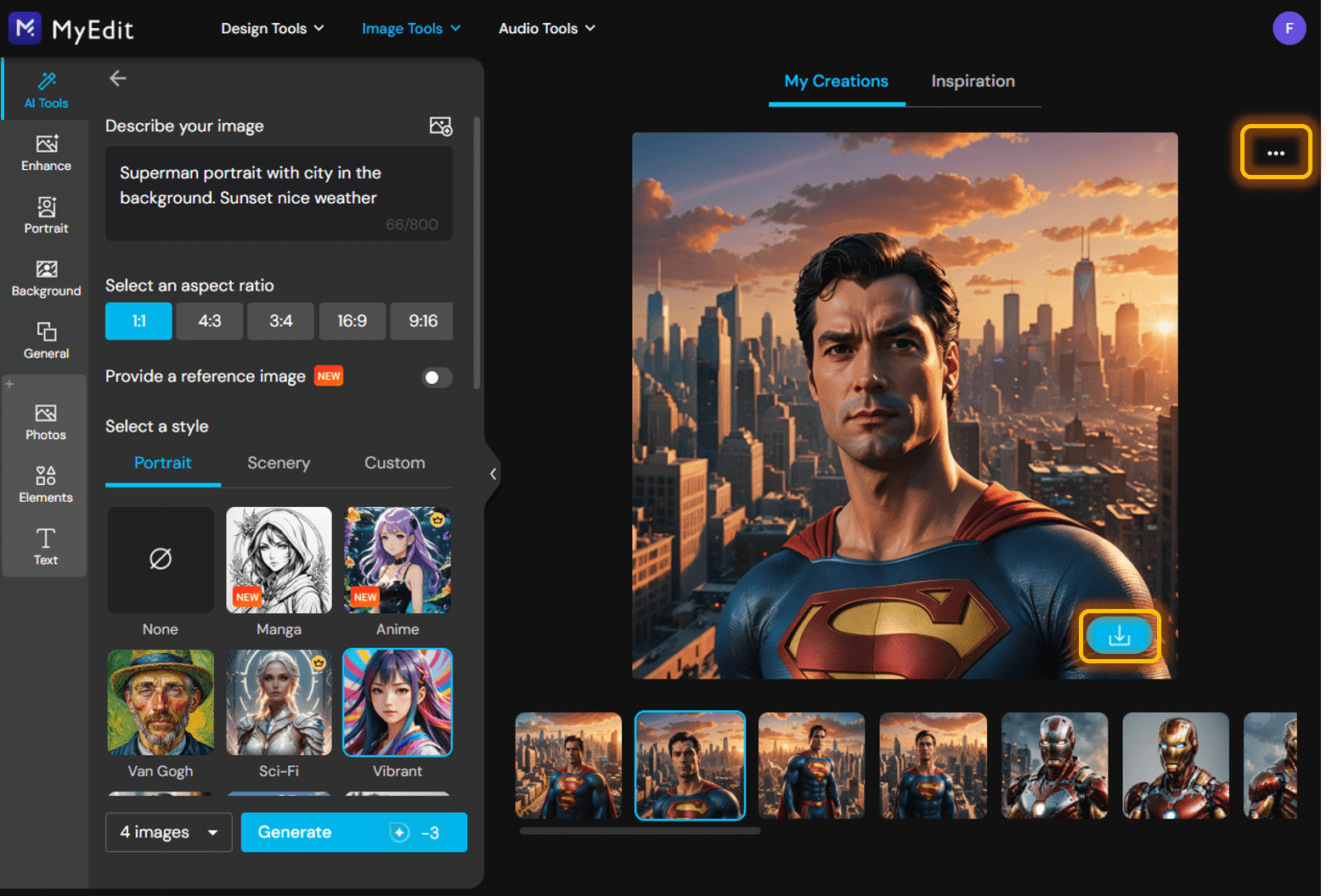Choose the None style
Viewport: 1332px width, 896px height.
161,561
